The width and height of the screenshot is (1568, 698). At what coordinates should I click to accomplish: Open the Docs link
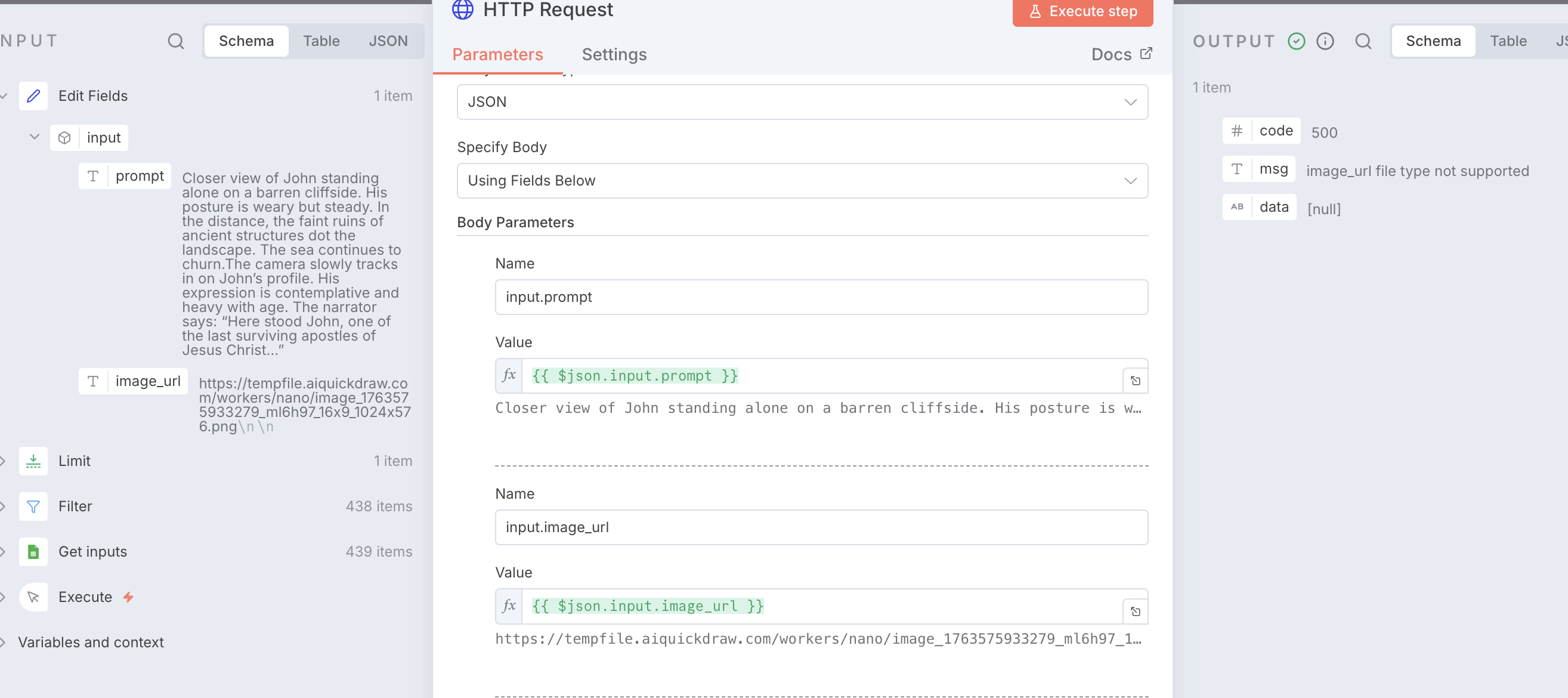1121,54
